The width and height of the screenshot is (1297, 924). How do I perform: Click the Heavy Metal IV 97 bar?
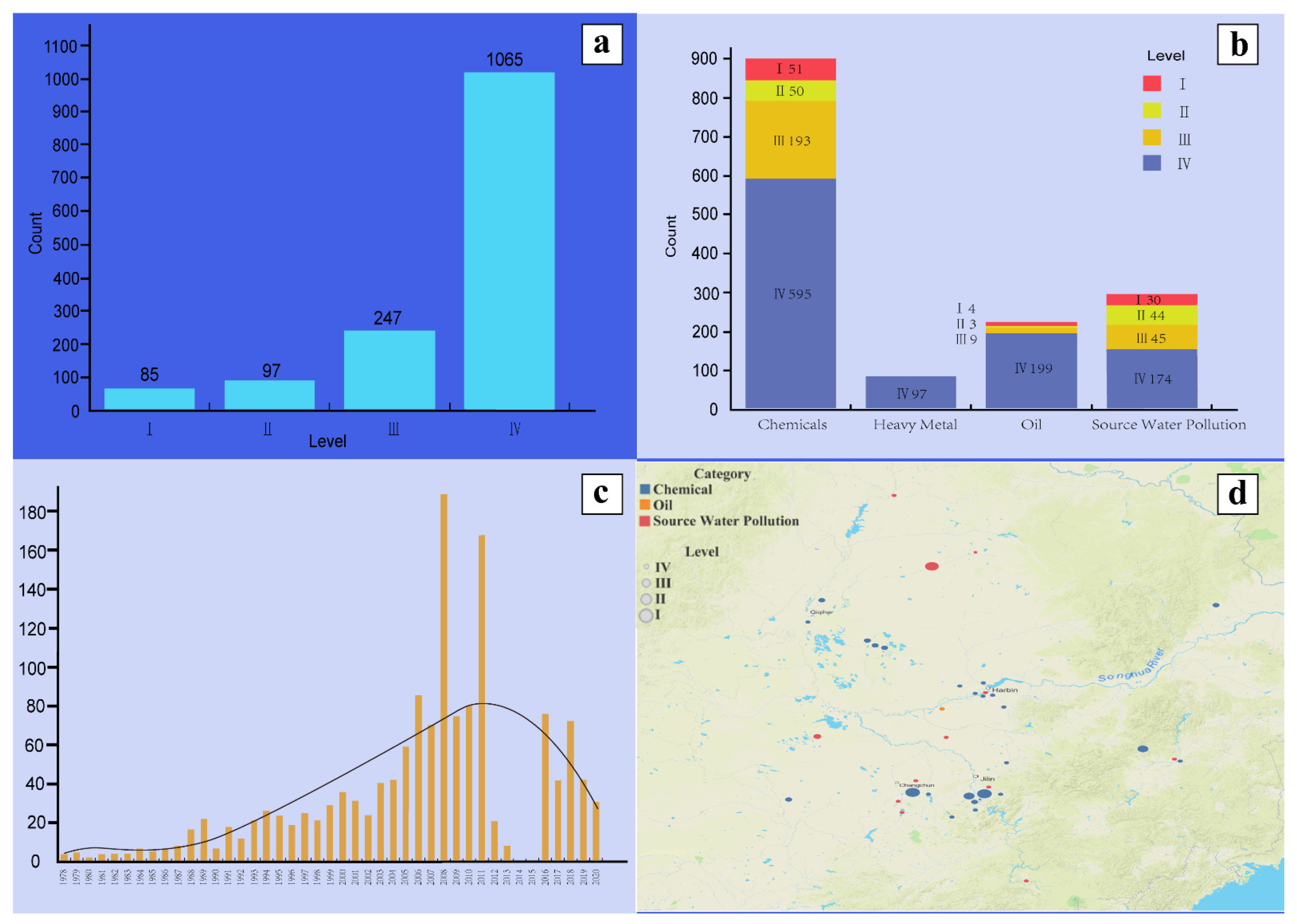tap(911, 392)
